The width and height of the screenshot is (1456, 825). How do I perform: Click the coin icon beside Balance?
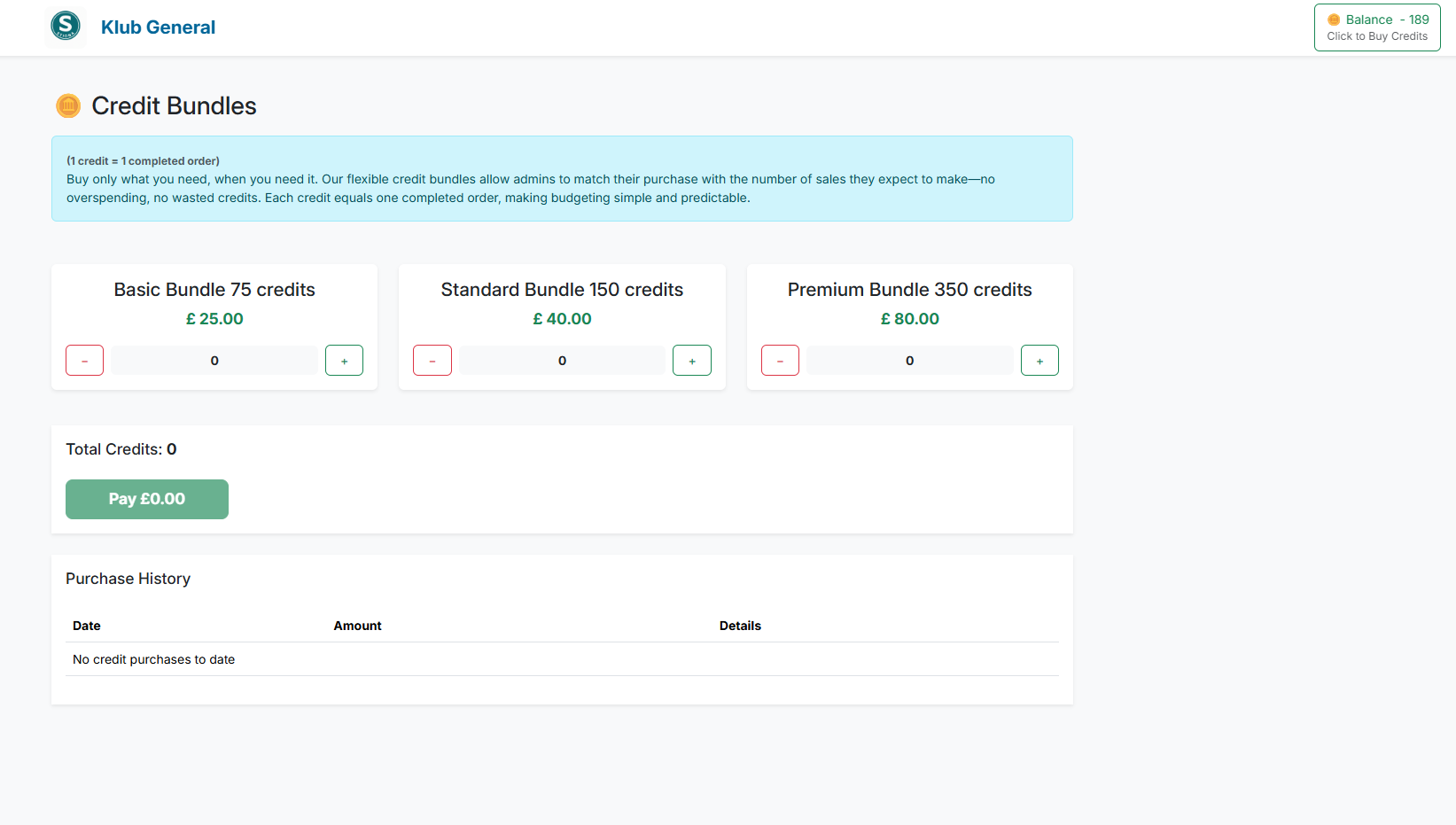(x=1334, y=19)
